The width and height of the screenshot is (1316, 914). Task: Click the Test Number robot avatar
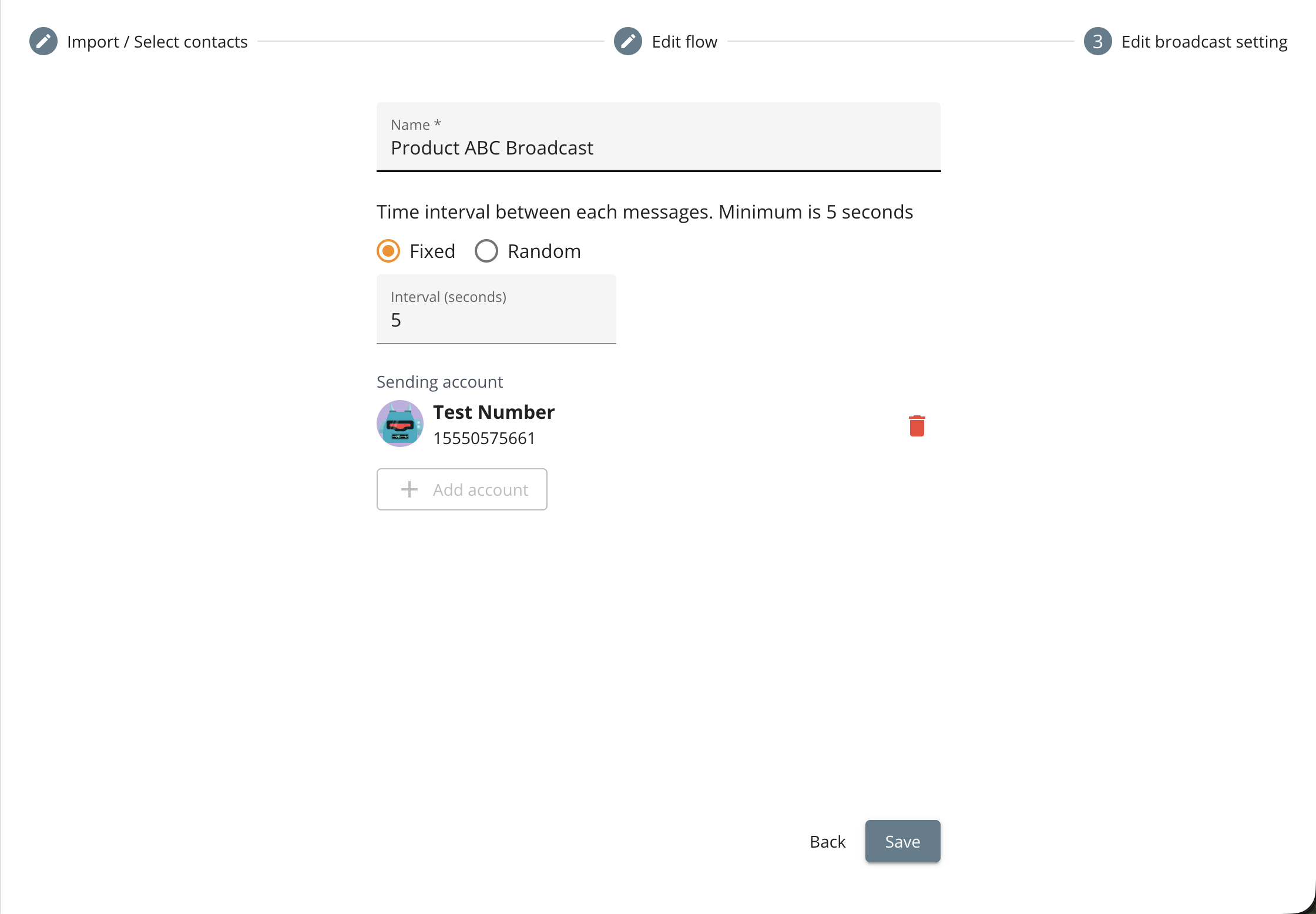pyautogui.click(x=399, y=424)
